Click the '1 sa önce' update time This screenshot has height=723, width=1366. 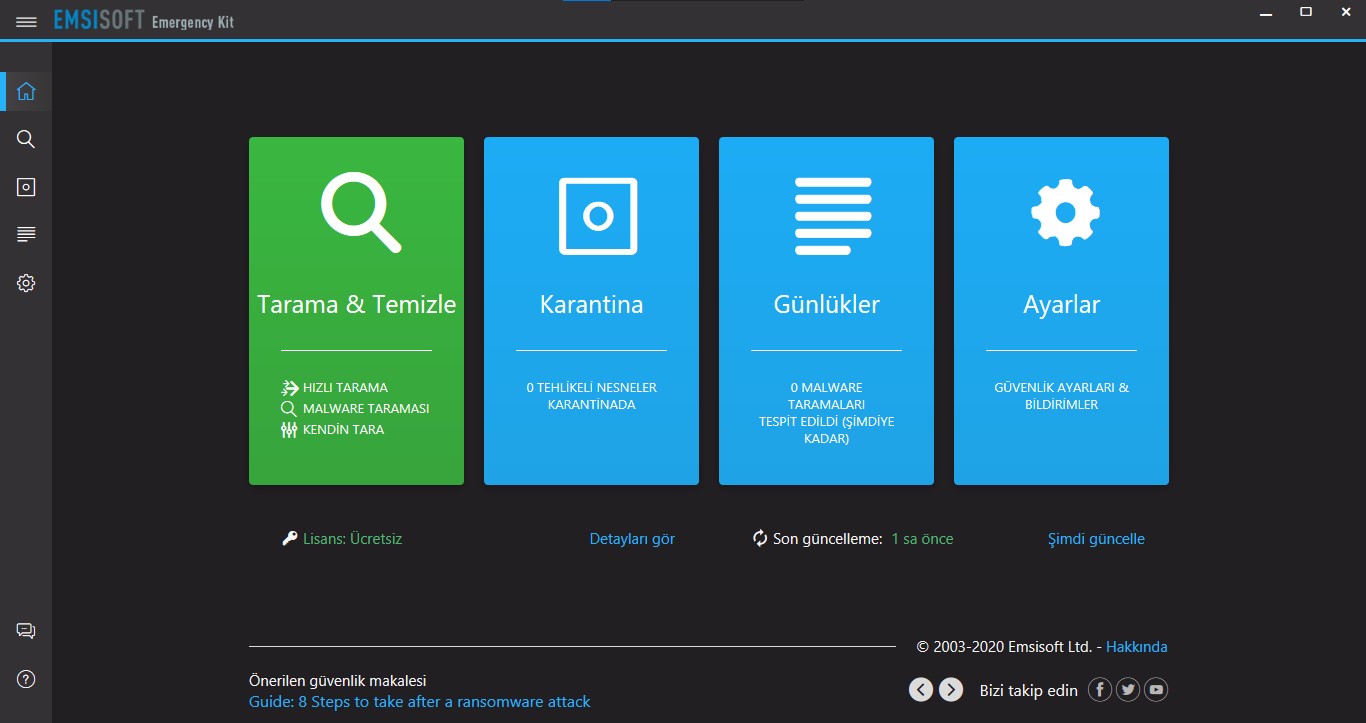(x=922, y=539)
